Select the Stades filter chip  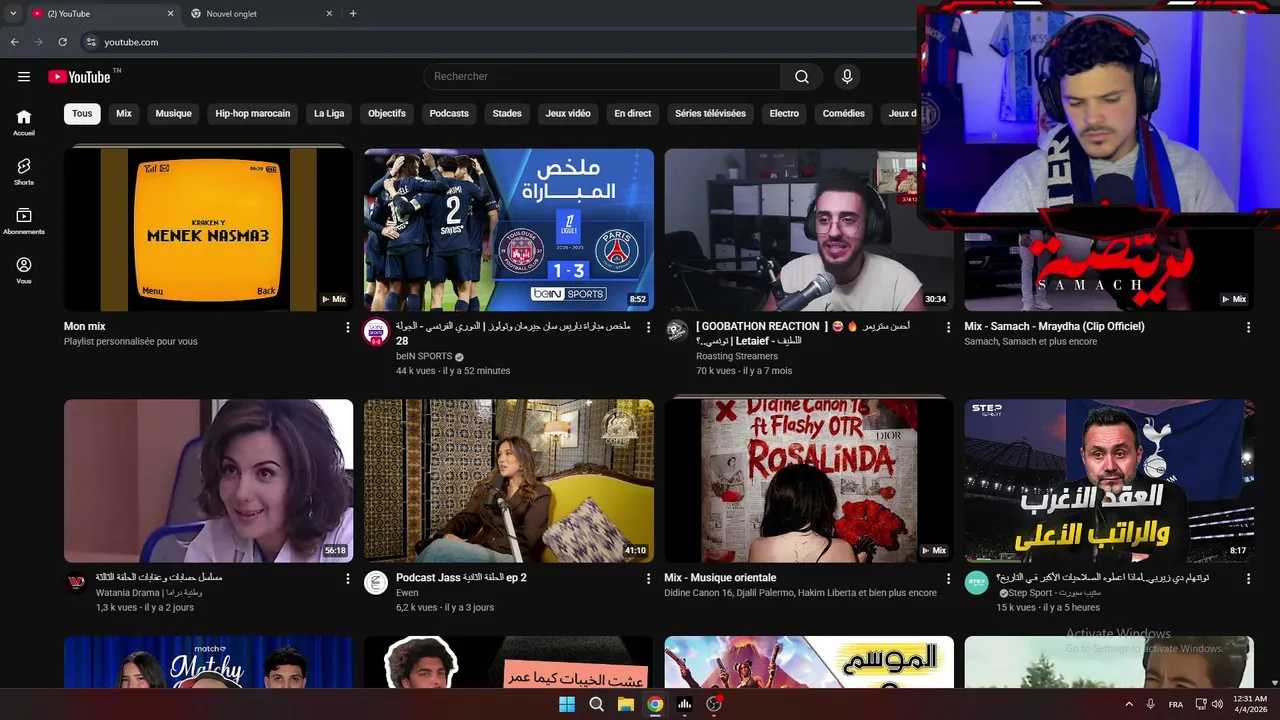pos(507,114)
